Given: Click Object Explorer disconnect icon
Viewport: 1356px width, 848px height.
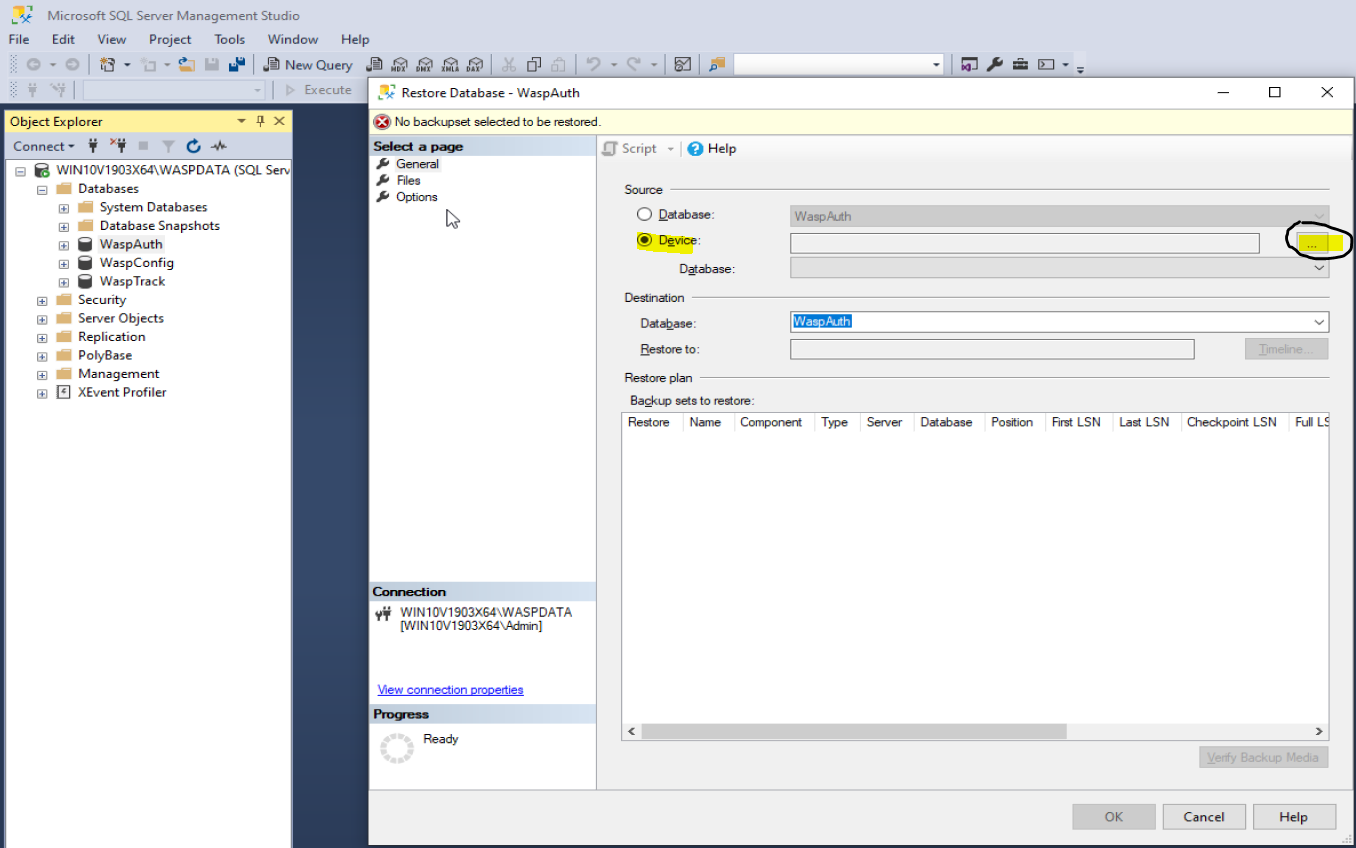Looking at the screenshot, I should pos(118,146).
